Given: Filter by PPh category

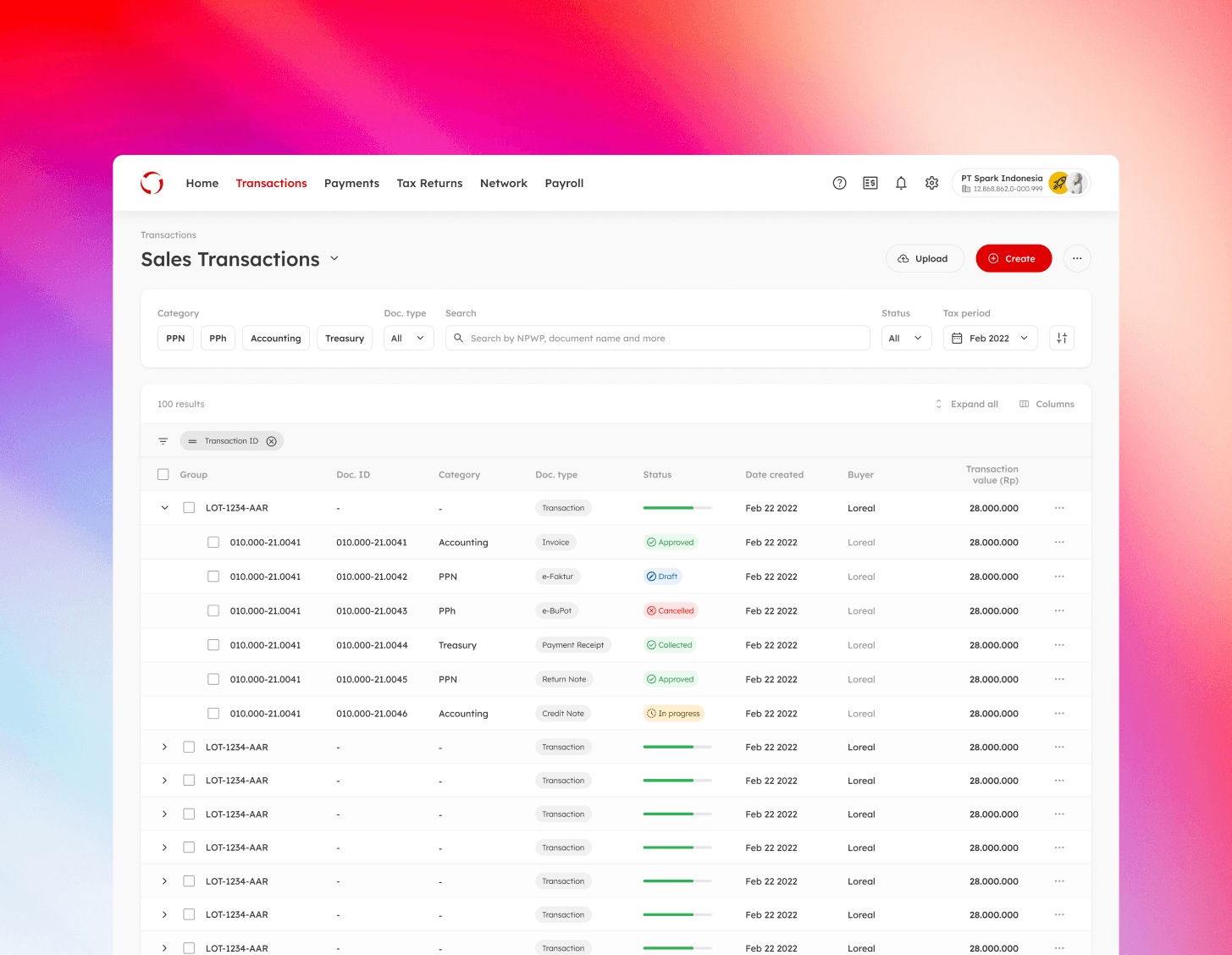Looking at the screenshot, I should (x=218, y=338).
